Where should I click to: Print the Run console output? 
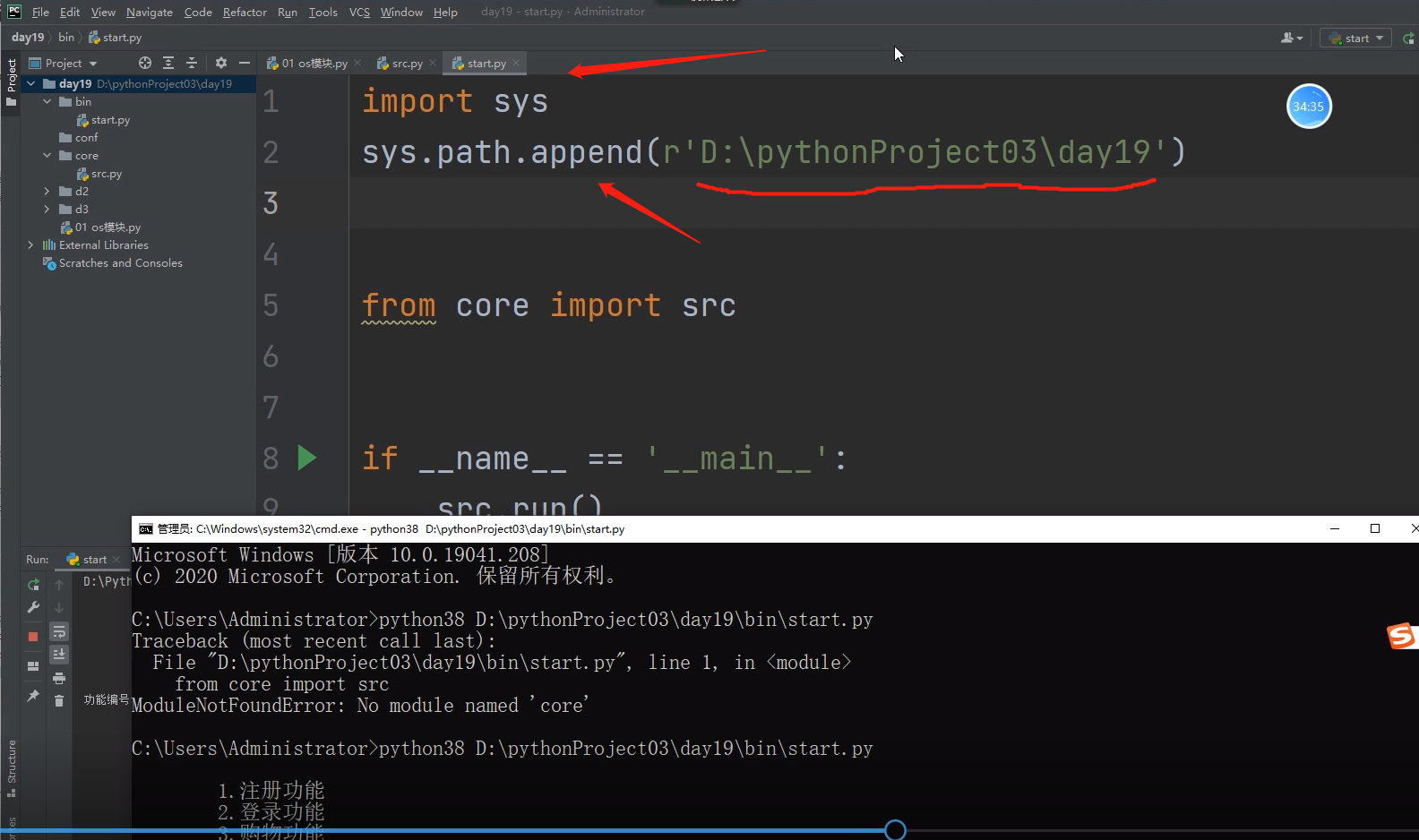(59, 678)
